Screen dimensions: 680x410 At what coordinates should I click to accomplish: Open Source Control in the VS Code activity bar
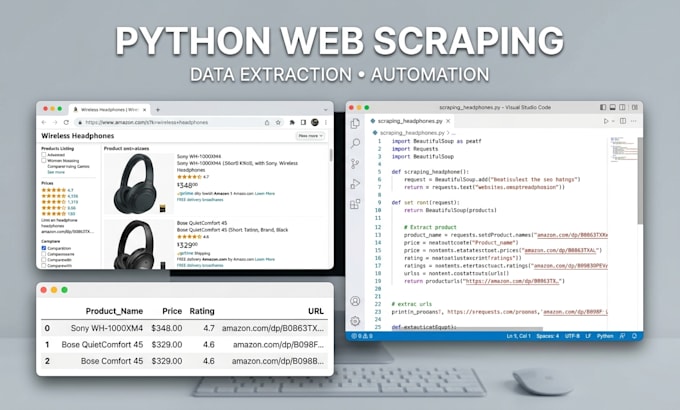(x=355, y=164)
